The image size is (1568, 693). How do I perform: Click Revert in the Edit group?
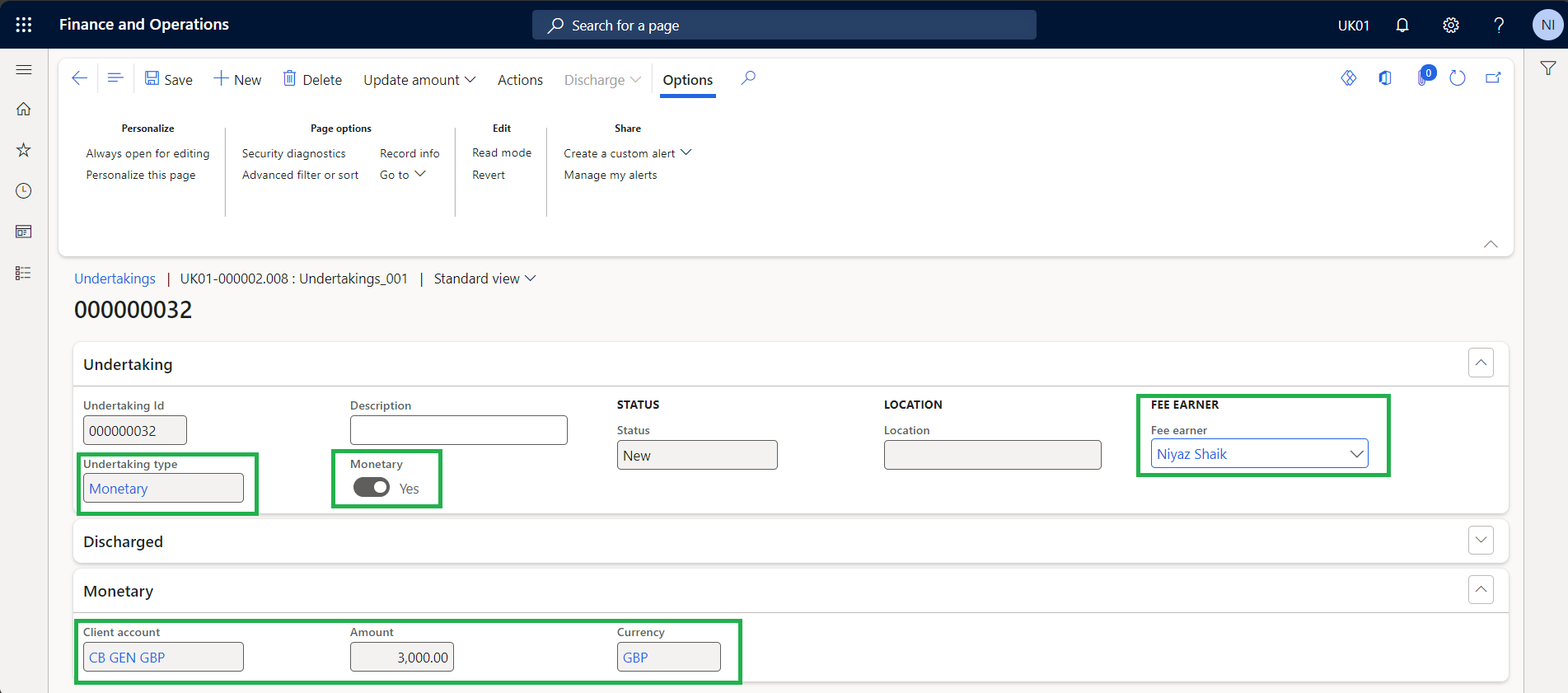(489, 175)
